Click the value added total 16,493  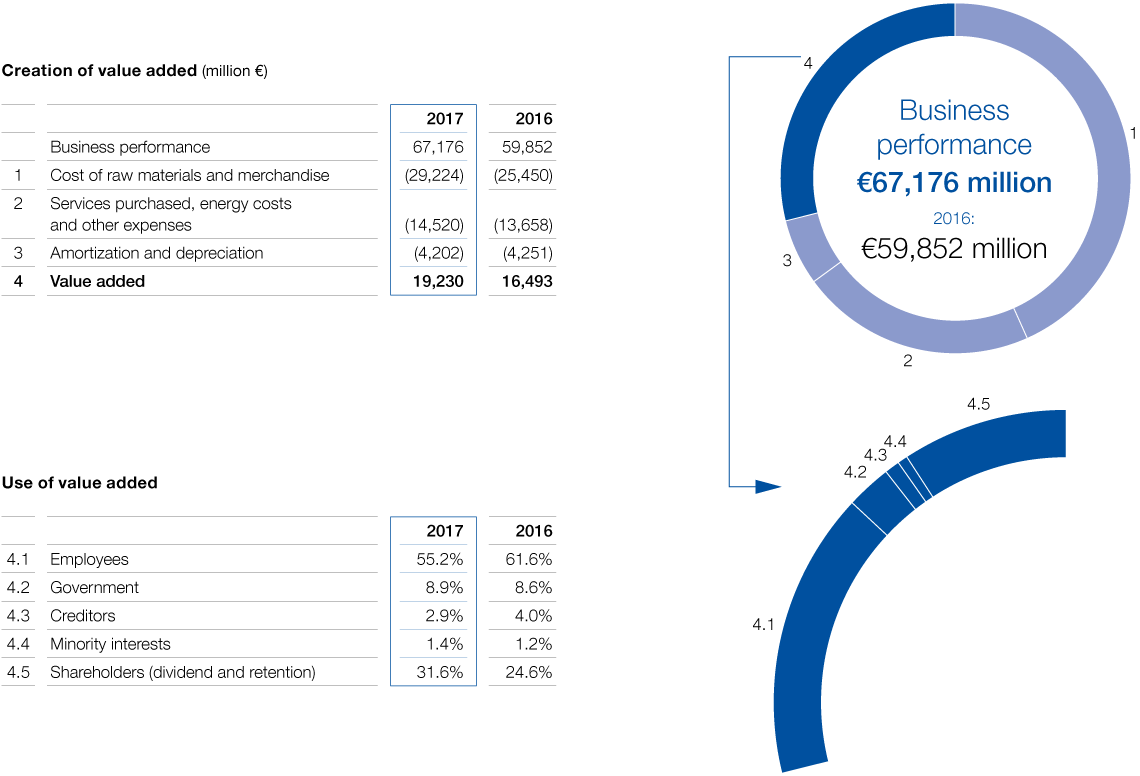pos(527,281)
